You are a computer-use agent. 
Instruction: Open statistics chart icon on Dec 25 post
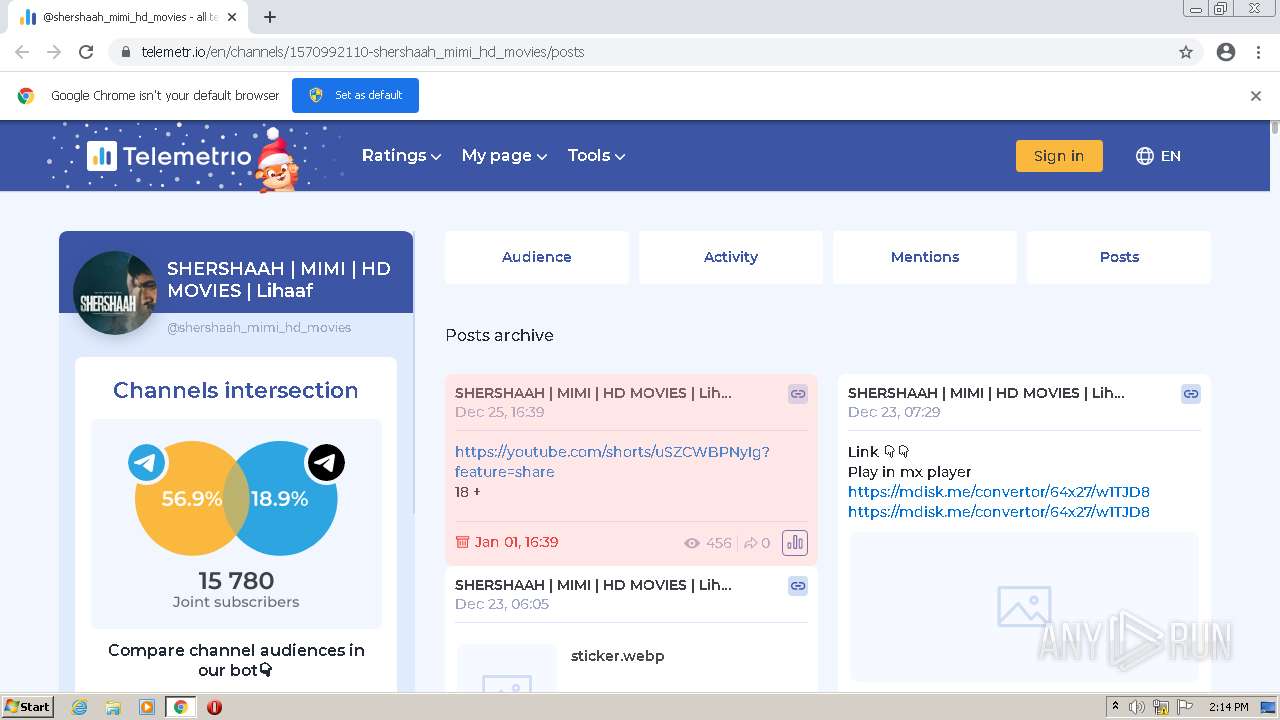pos(795,543)
